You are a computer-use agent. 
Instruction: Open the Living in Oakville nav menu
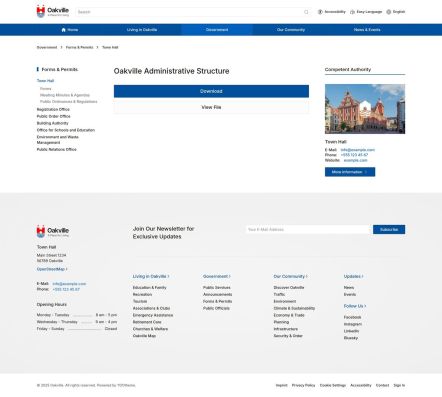click(142, 30)
